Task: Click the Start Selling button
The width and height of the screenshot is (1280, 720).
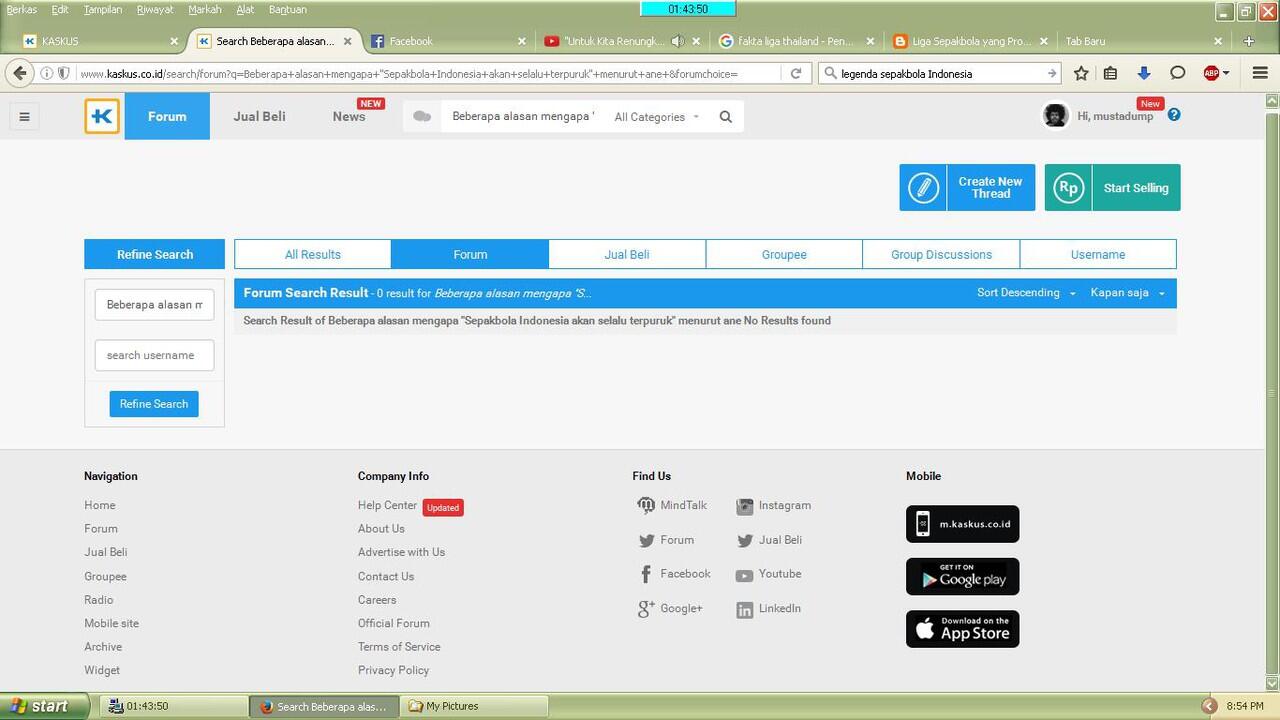Action: pyautogui.click(x=1113, y=188)
